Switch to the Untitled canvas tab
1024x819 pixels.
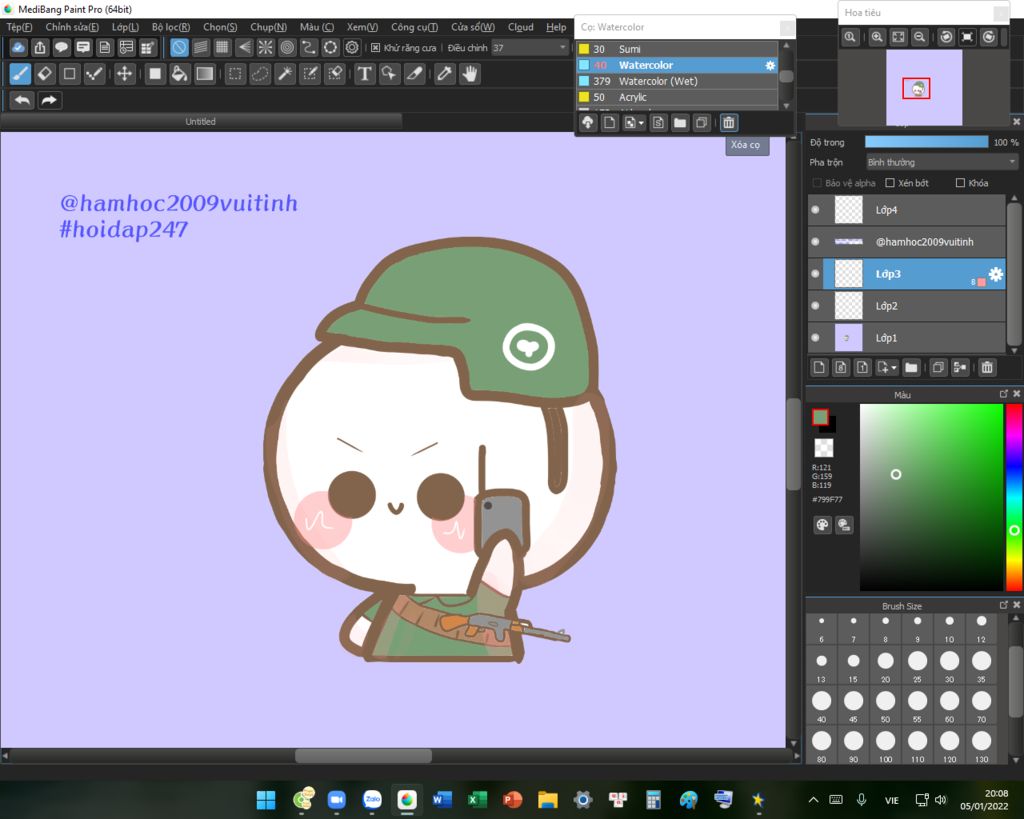200,121
